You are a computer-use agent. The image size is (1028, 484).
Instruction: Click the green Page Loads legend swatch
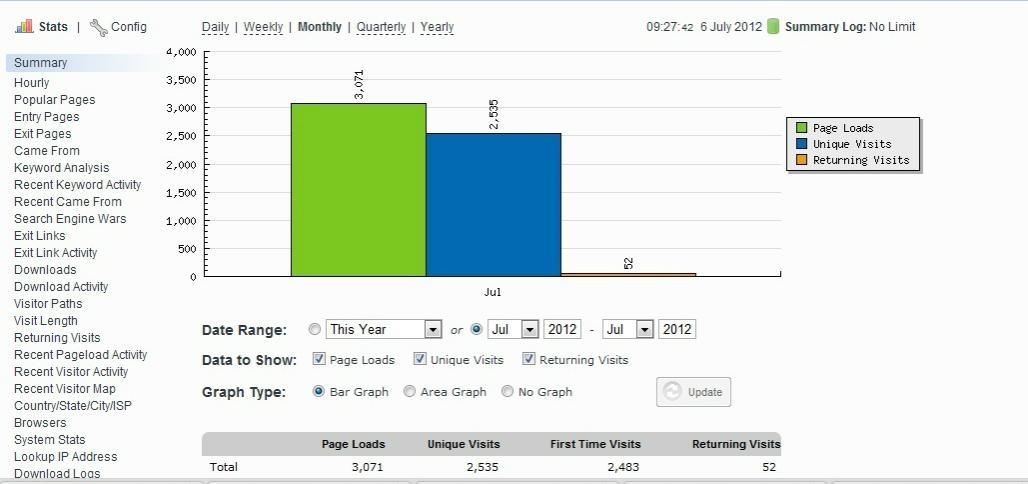click(x=801, y=128)
